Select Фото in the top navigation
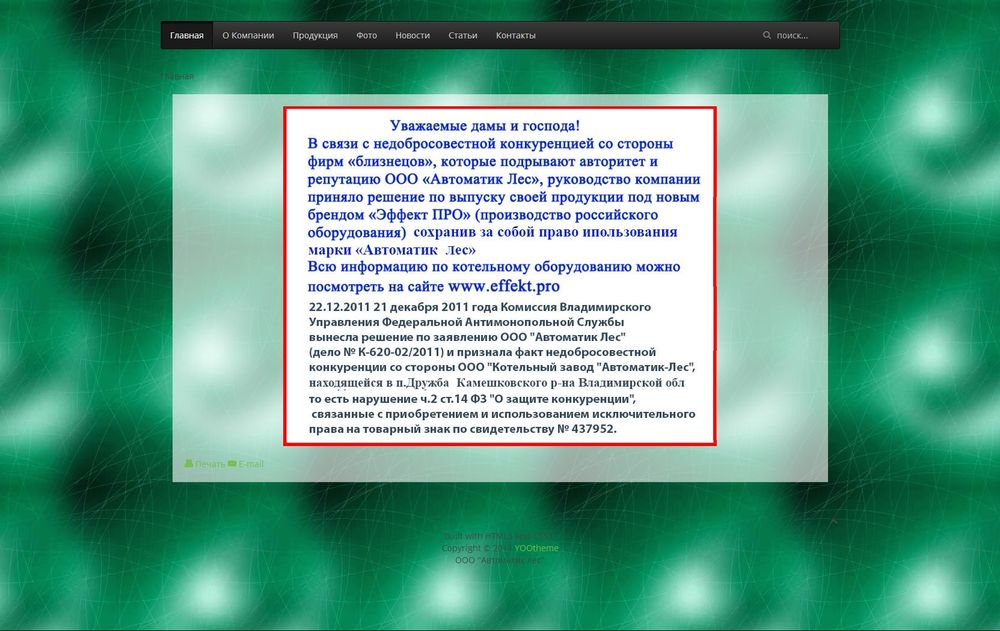Image resolution: width=1000 pixels, height=631 pixels. 367,36
